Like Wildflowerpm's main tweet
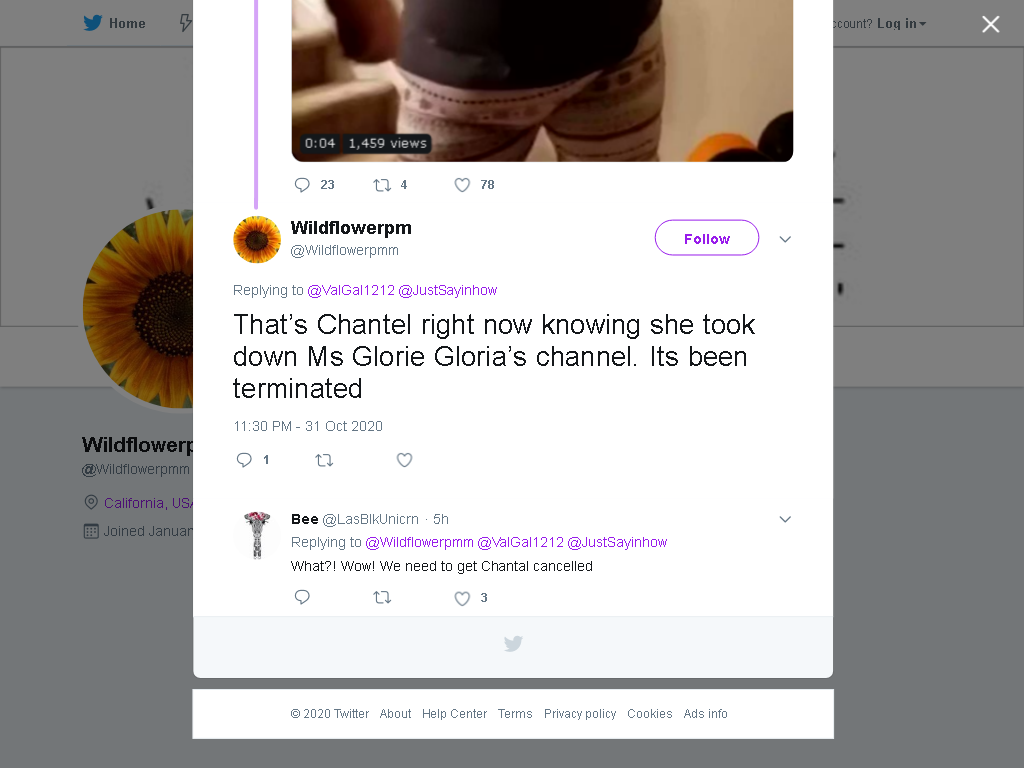Screen dimensions: 1024x768 404,460
